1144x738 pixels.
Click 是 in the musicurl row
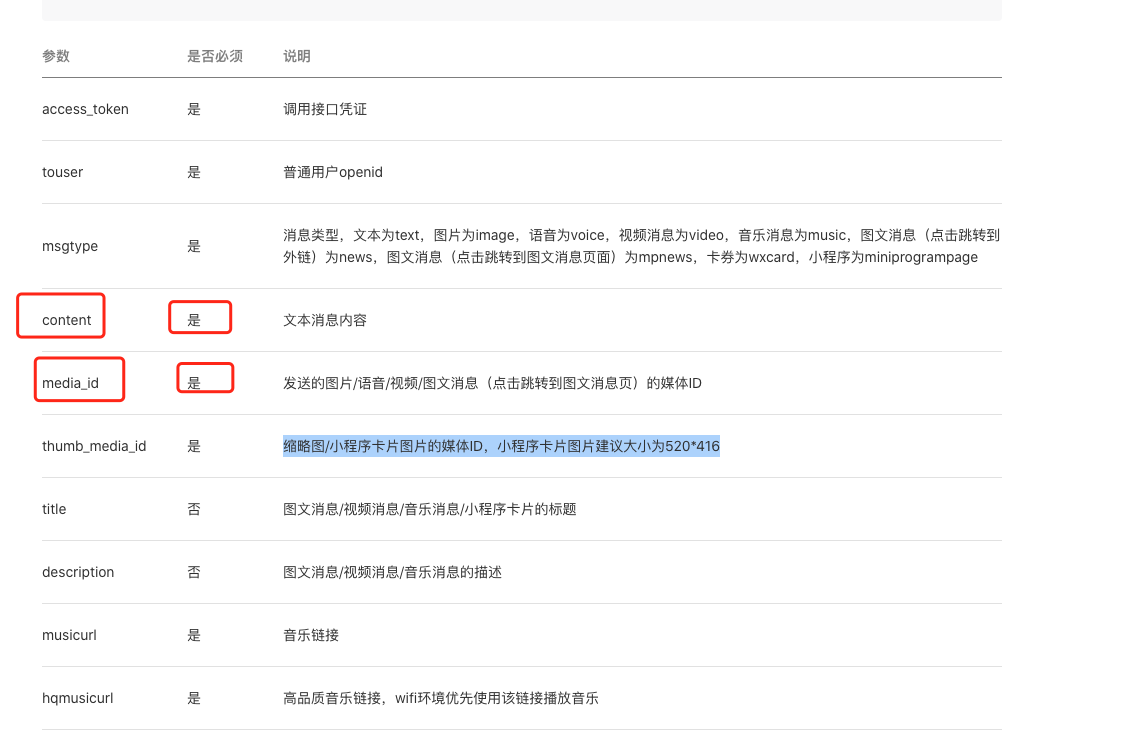pos(193,635)
